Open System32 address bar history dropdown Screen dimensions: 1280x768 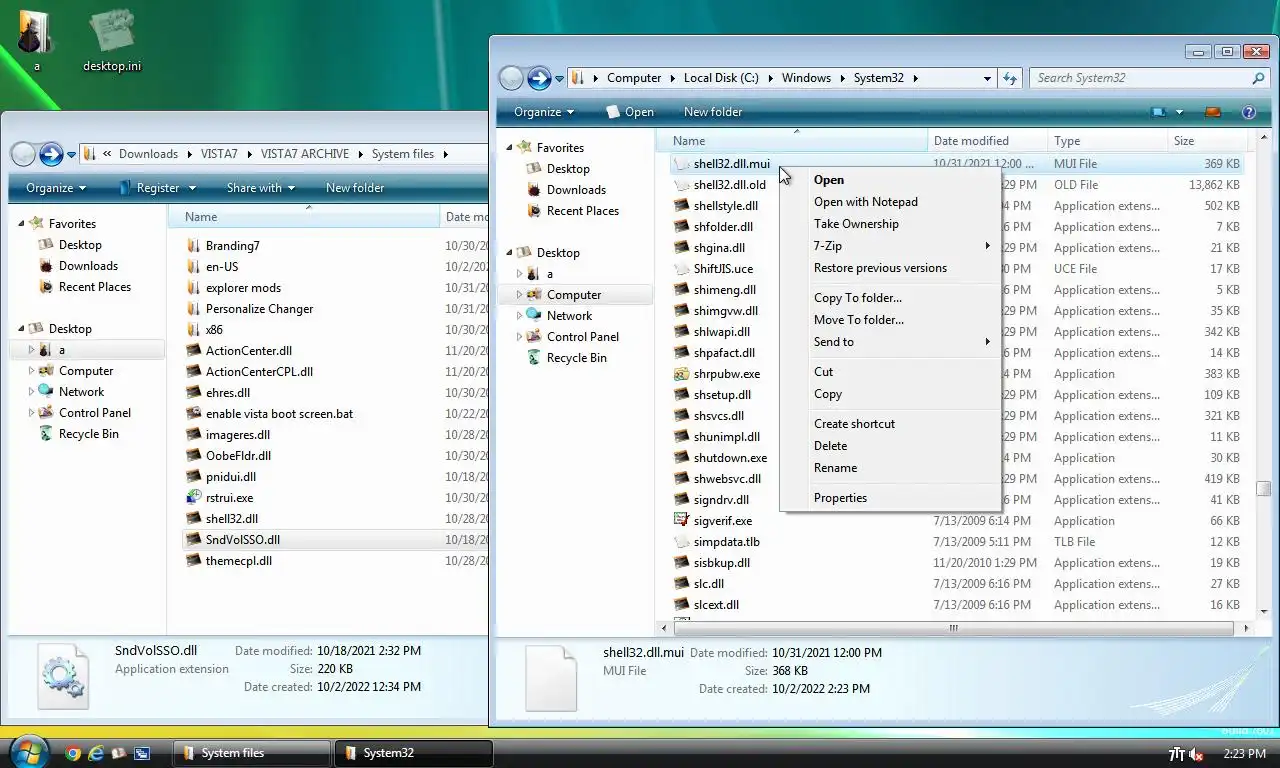[x=987, y=78]
